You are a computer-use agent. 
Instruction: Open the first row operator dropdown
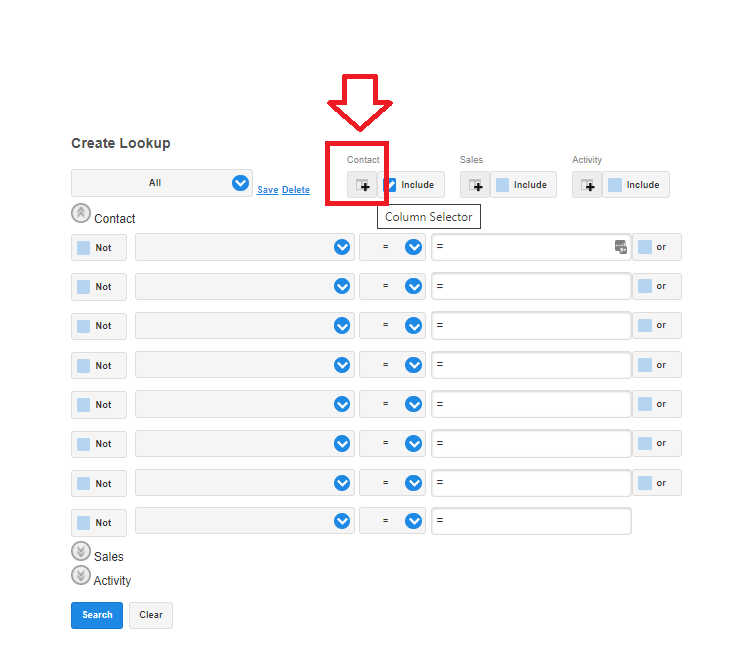(414, 247)
